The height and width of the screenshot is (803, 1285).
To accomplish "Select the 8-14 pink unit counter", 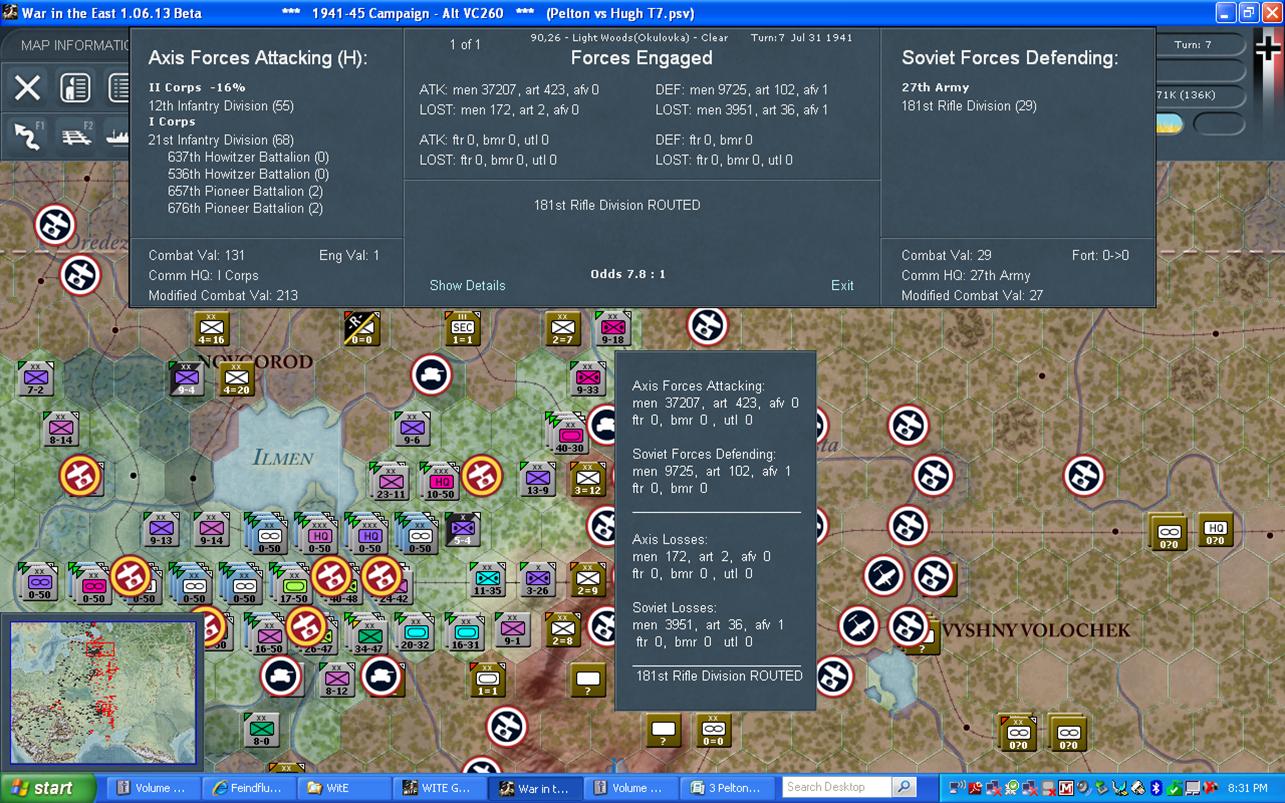I will point(60,428).
